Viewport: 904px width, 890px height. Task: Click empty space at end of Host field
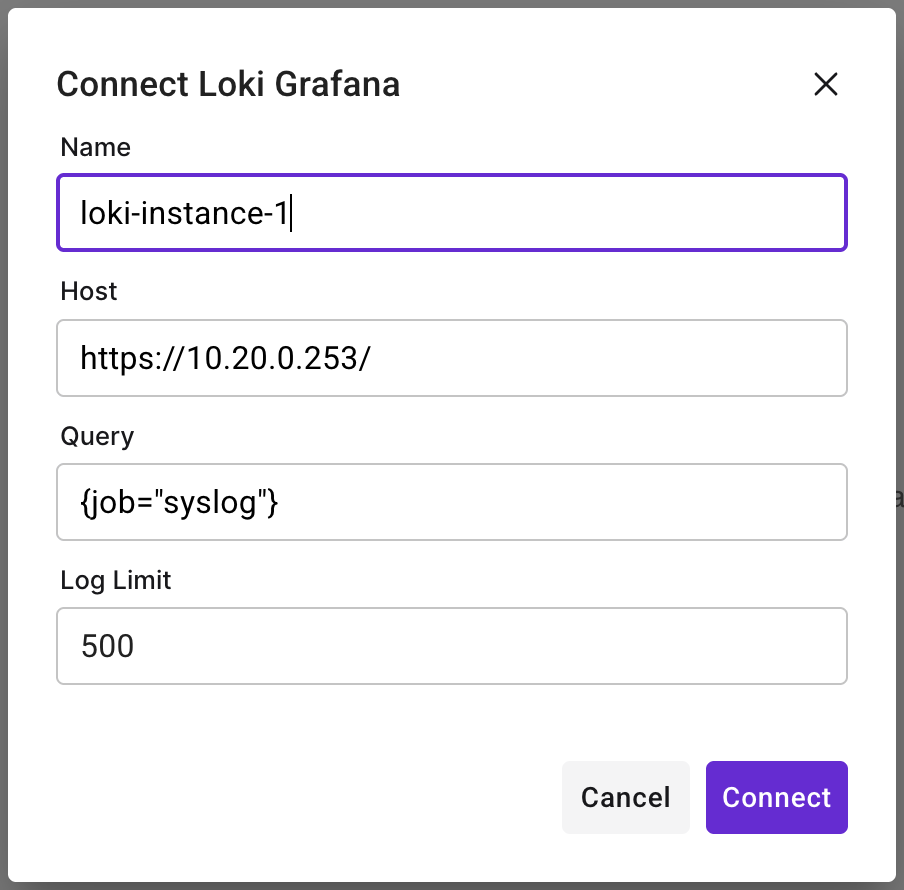700,357
